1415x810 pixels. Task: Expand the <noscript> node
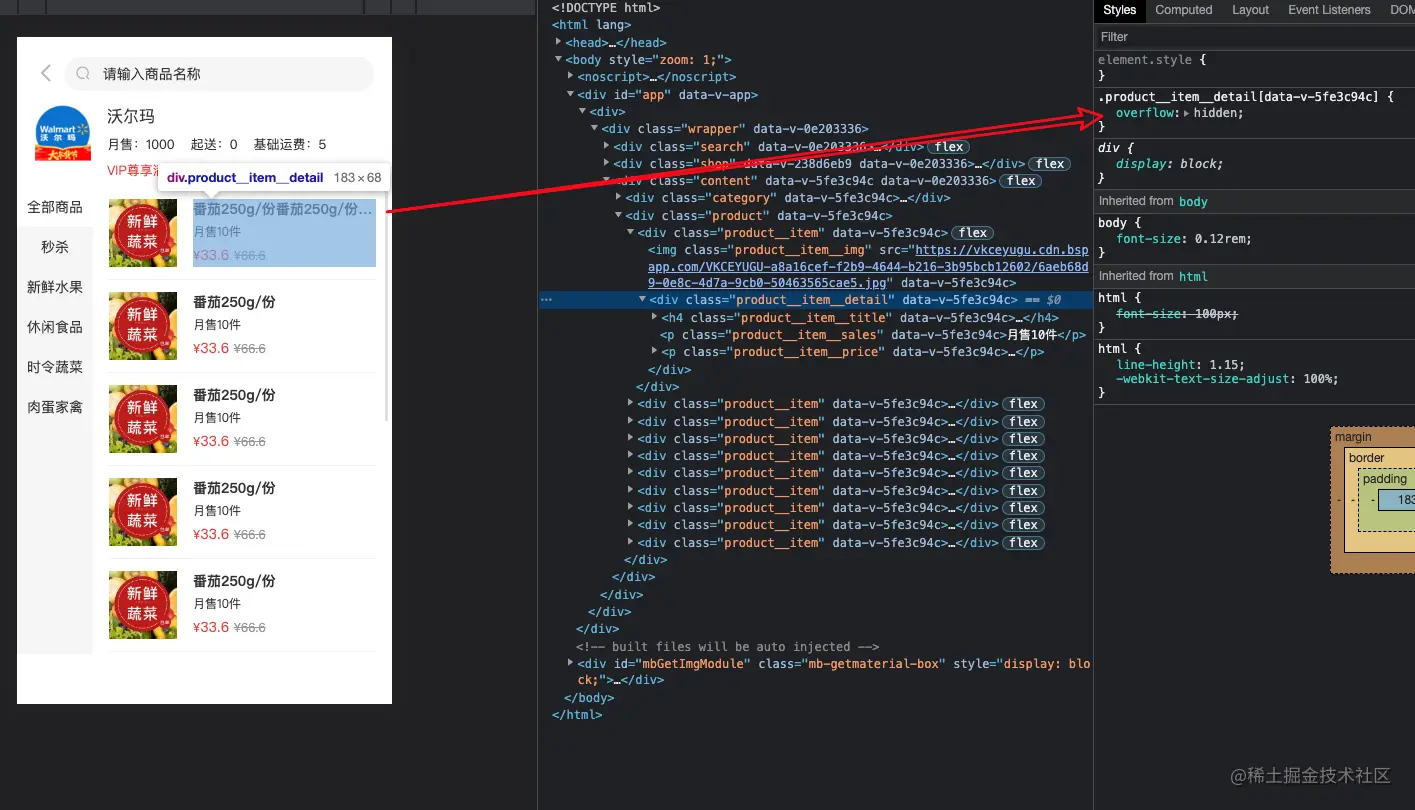[x=570, y=77]
